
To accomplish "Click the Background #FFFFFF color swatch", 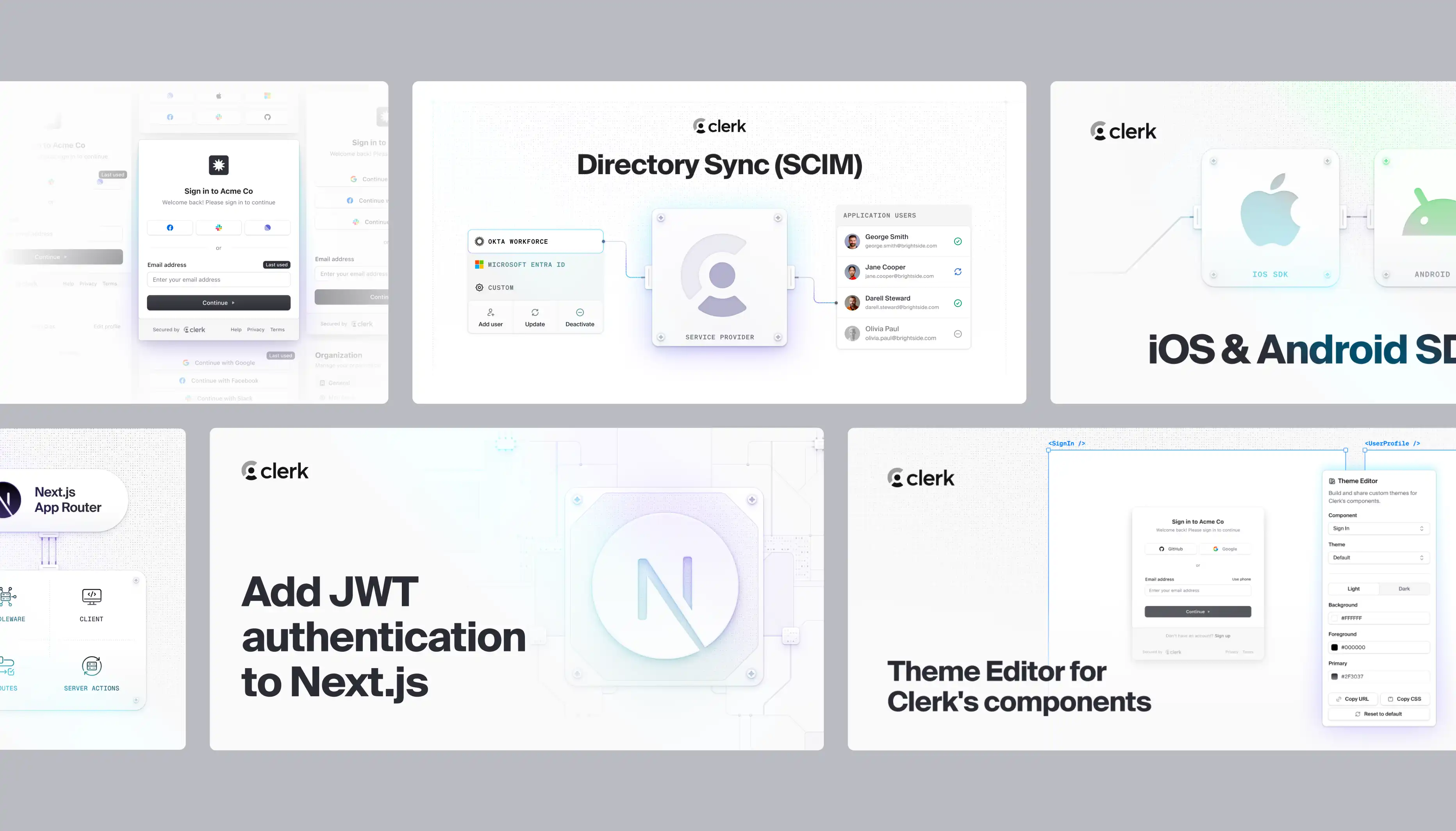I will click(1335, 618).
